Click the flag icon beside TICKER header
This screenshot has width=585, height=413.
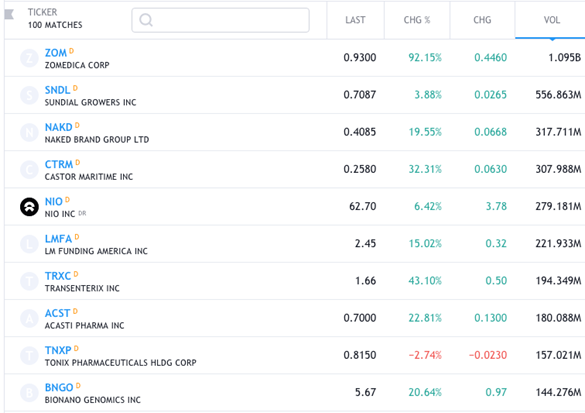coord(9,15)
